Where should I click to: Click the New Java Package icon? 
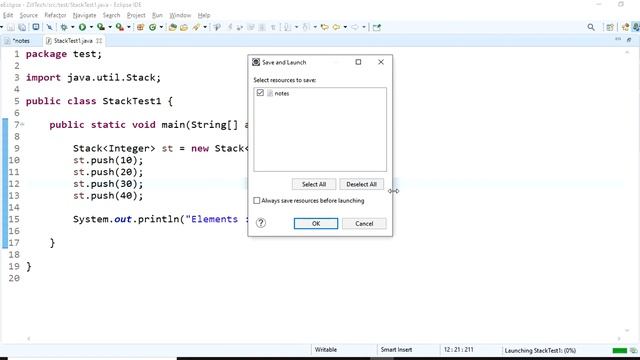[140, 27]
